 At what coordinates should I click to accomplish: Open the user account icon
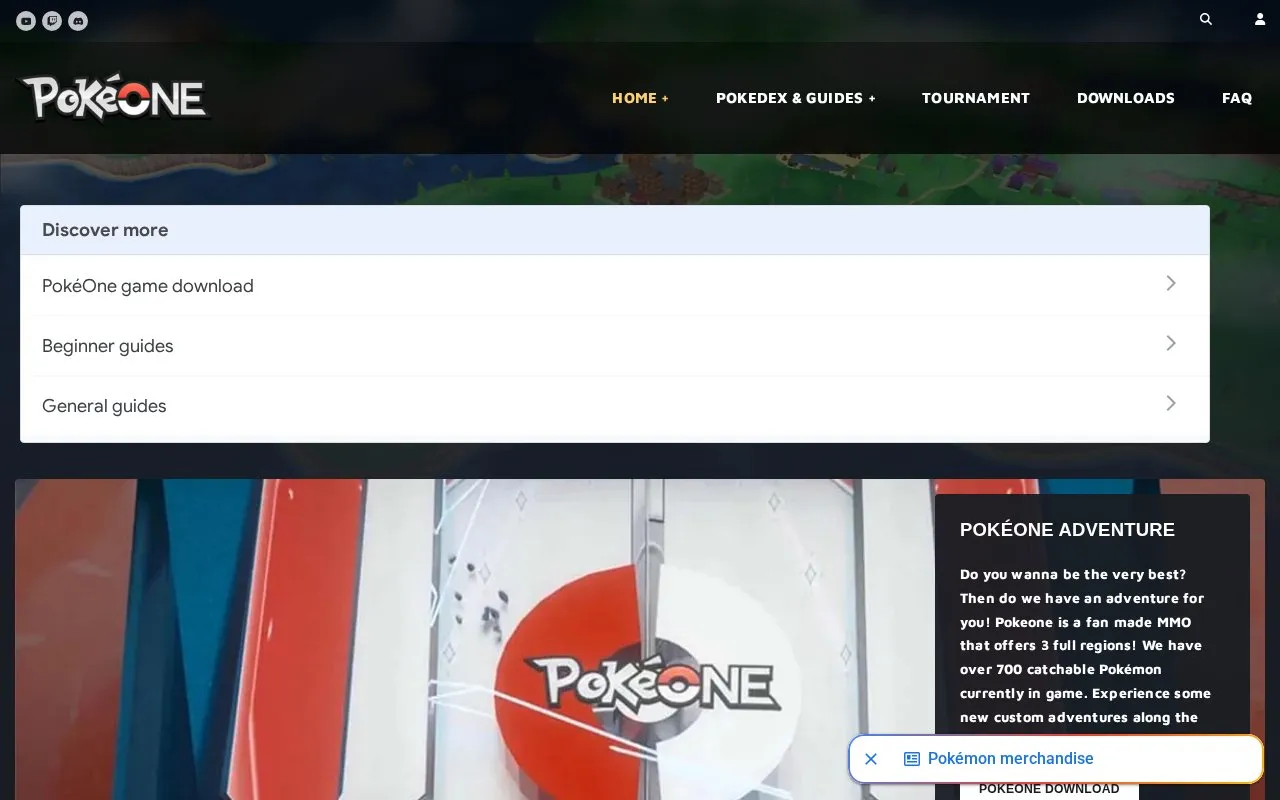(x=1260, y=19)
